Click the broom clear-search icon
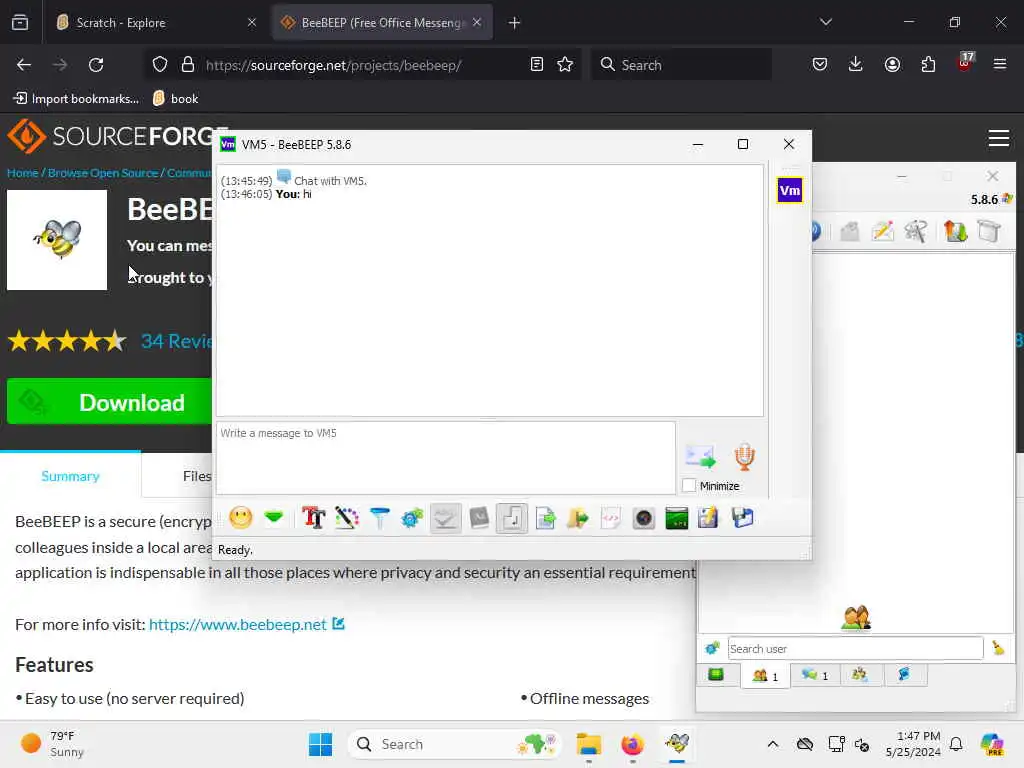The image size is (1024, 768). click(999, 648)
